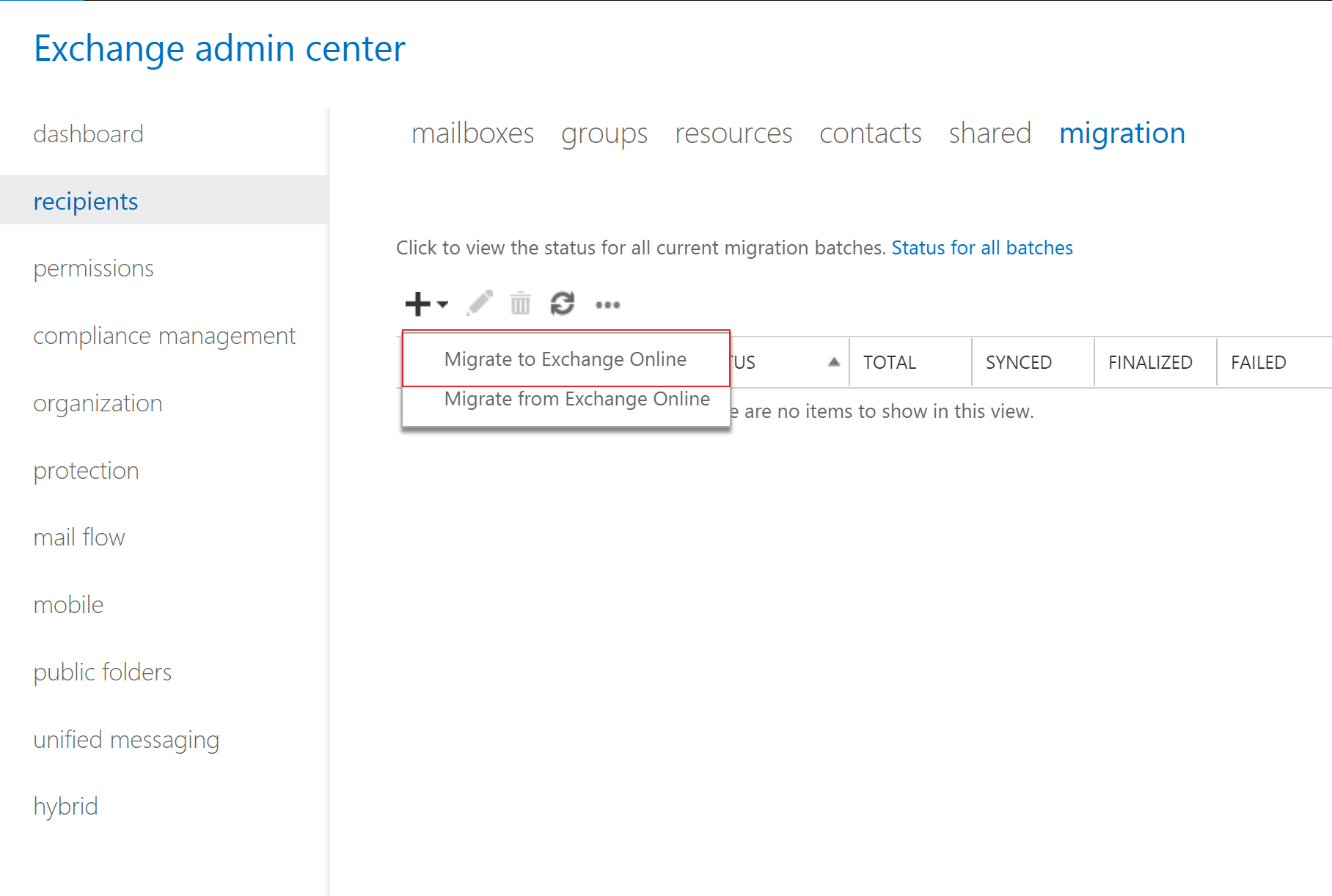Open the resources tab
The height and width of the screenshot is (896, 1332).
733,133
